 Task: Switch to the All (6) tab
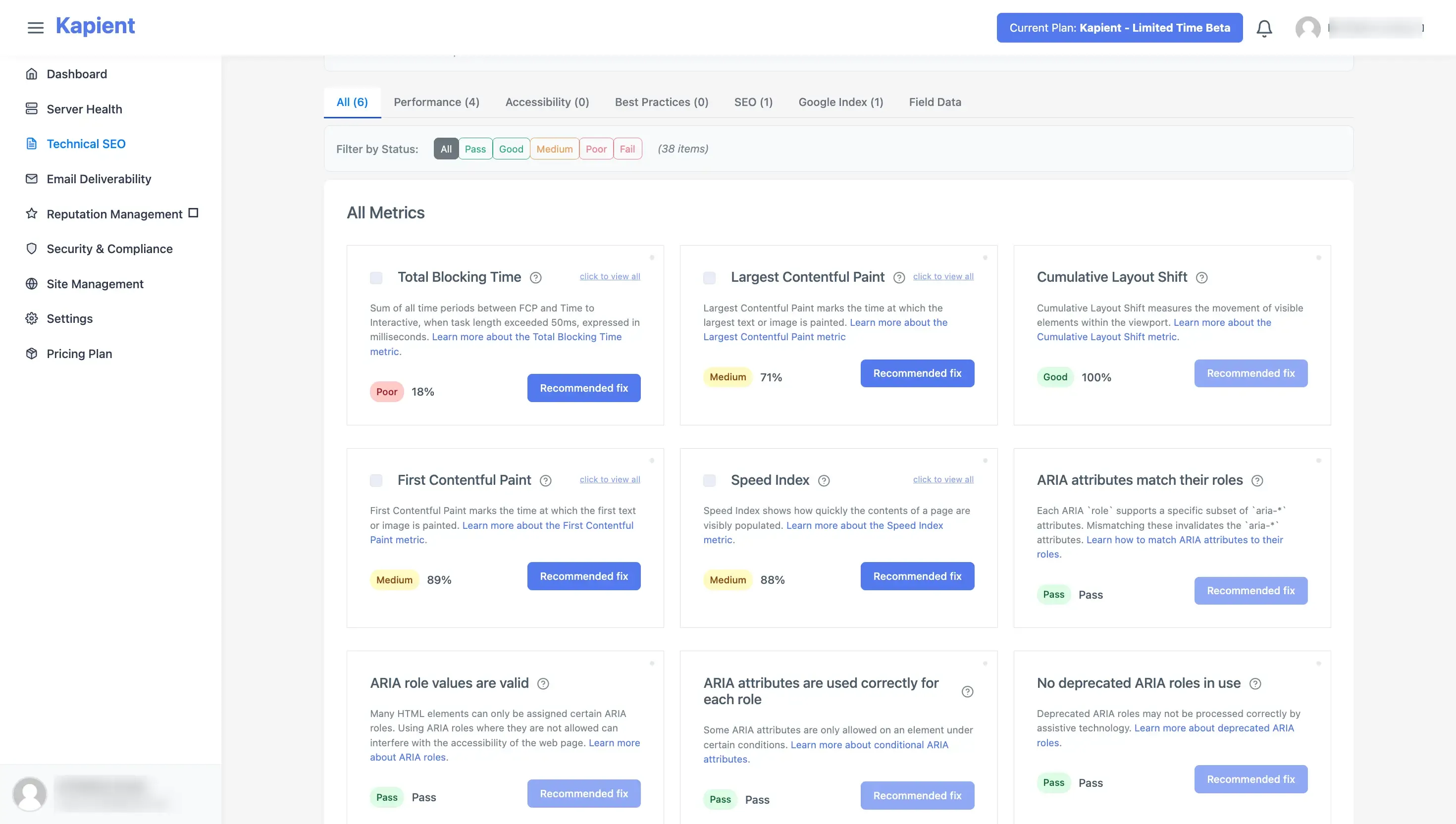click(352, 102)
